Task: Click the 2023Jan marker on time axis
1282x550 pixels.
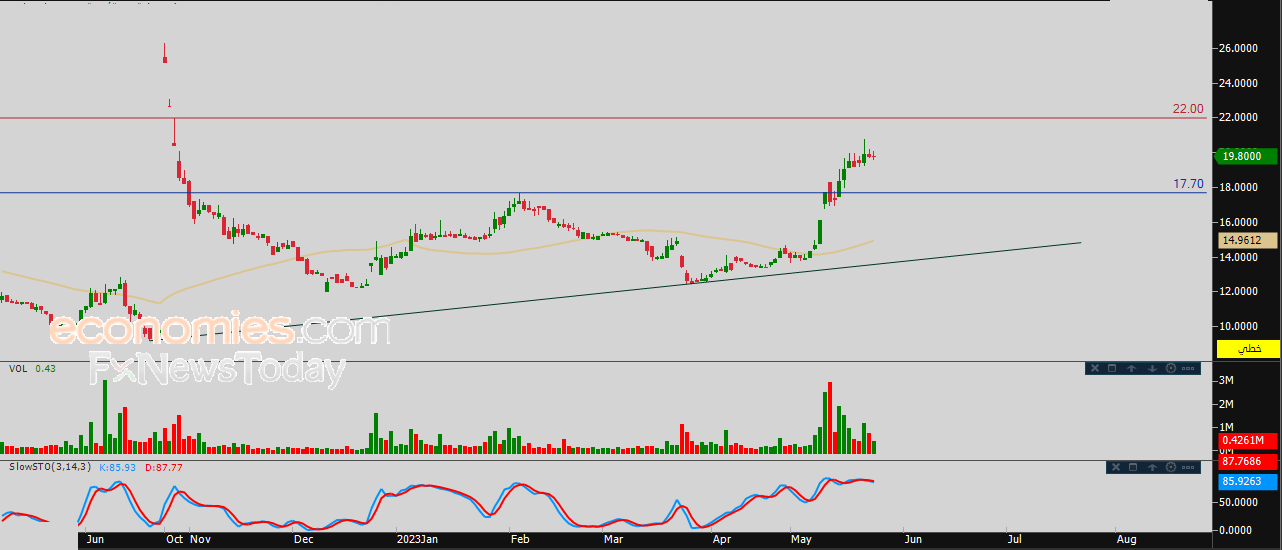Action: 417,540
